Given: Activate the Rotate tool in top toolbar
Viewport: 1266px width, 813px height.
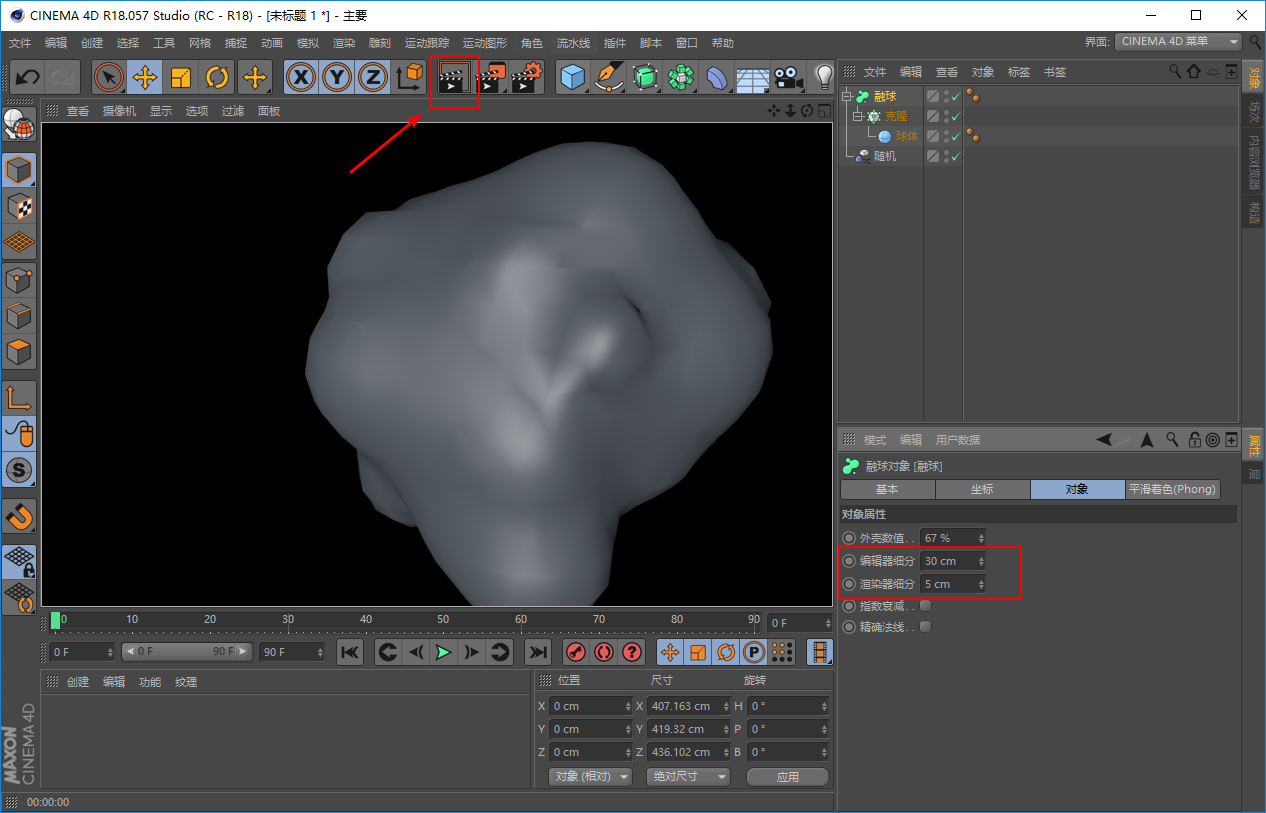Looking at the screenshot, I should [x=217, y=77].
